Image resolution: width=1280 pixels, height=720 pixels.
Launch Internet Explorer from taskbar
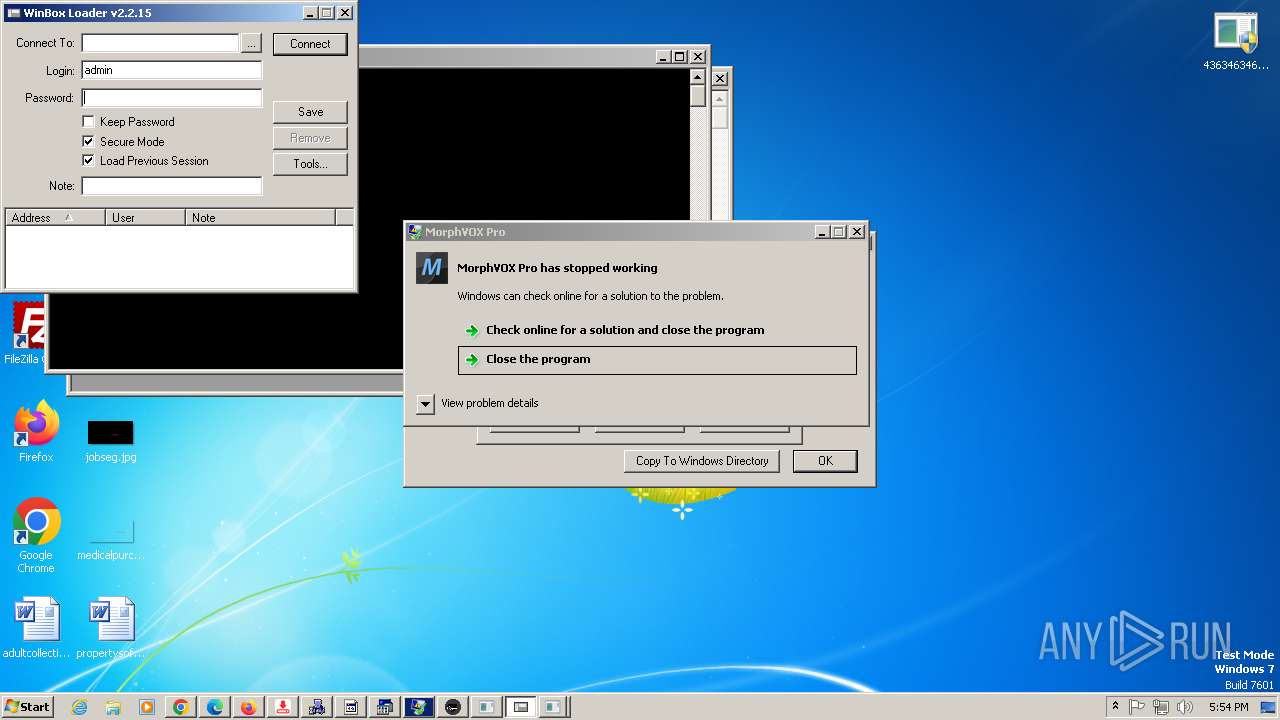tap(80, 707)
